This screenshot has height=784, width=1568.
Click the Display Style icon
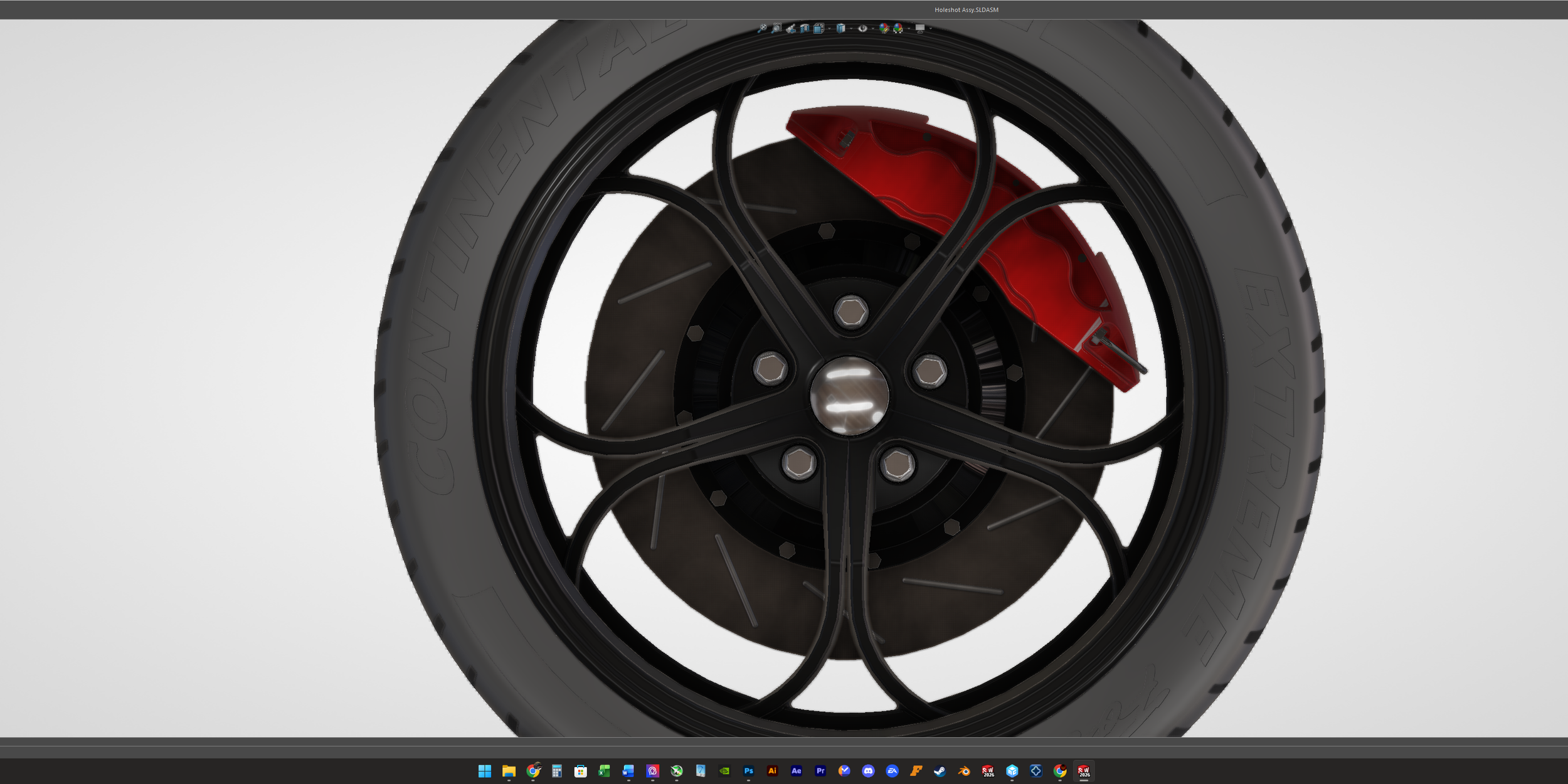841,28
